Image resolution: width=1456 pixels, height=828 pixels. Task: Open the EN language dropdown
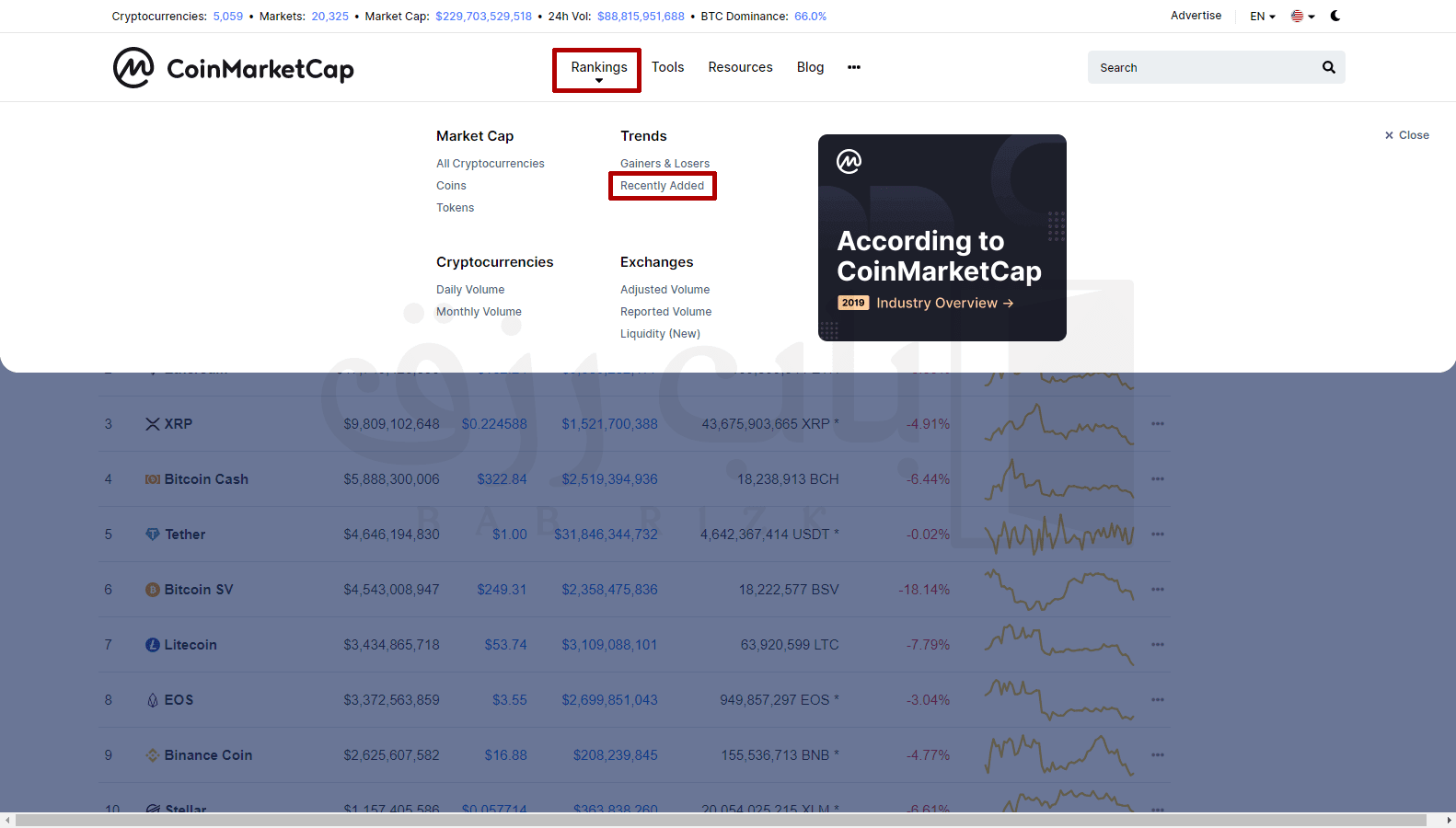click(x=1263, y=16)
